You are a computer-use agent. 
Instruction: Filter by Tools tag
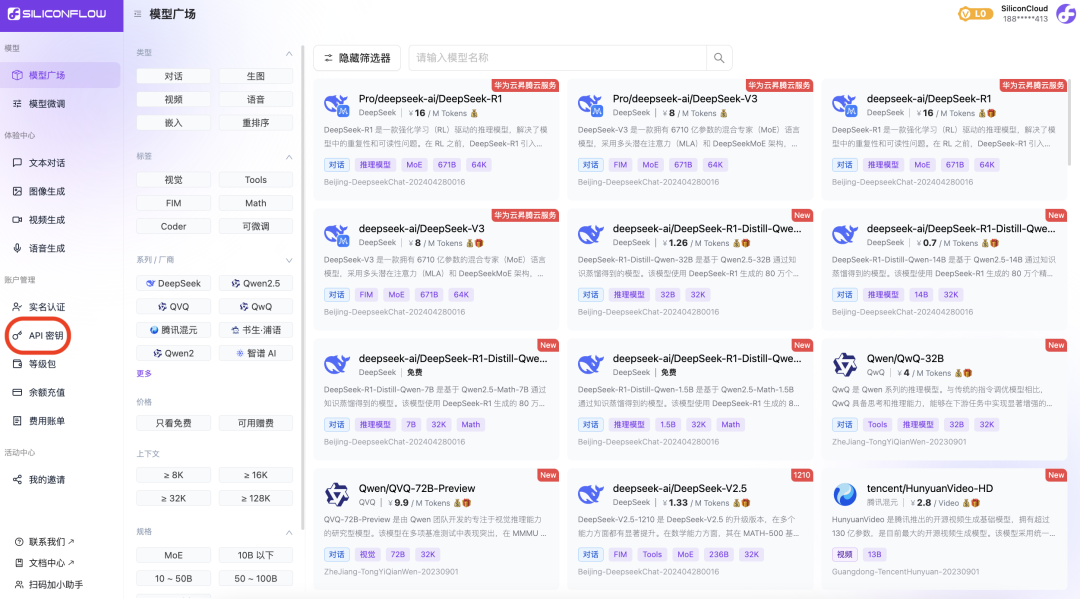(x=256, y=180)
